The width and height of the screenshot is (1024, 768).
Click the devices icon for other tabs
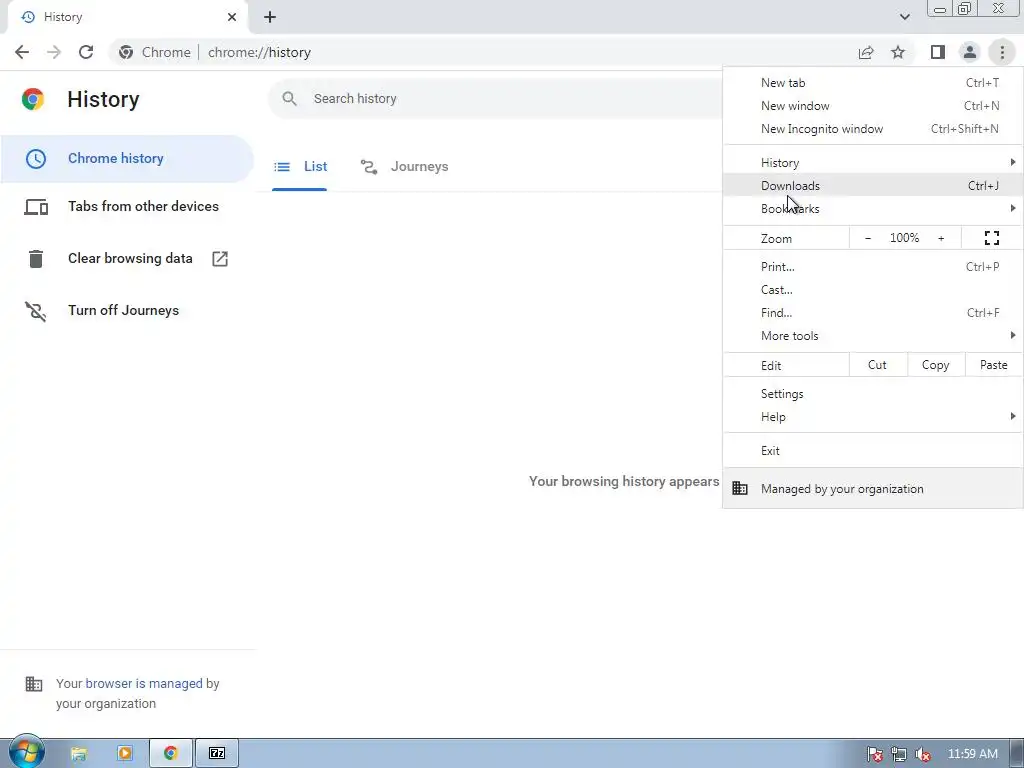[x=36, y=207]
